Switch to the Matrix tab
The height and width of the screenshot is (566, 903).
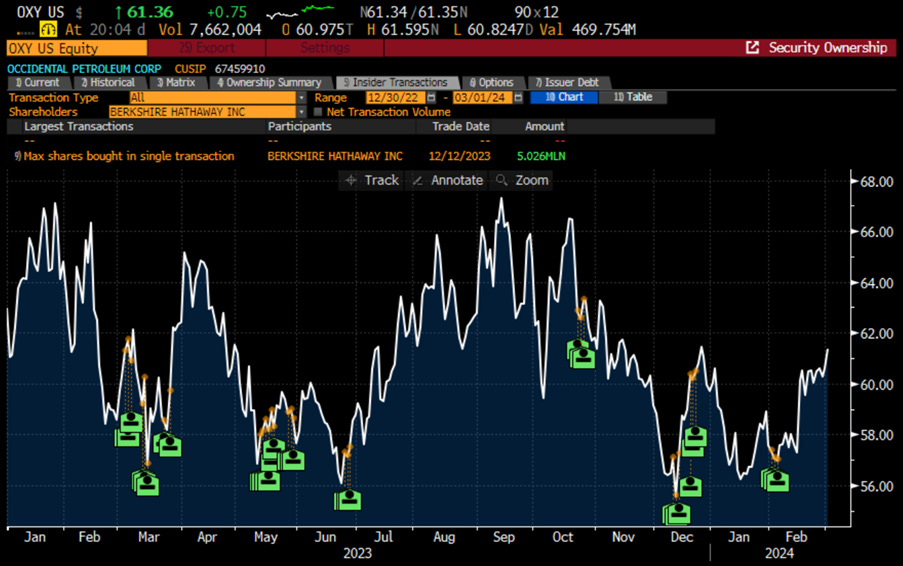pos(177,82)
